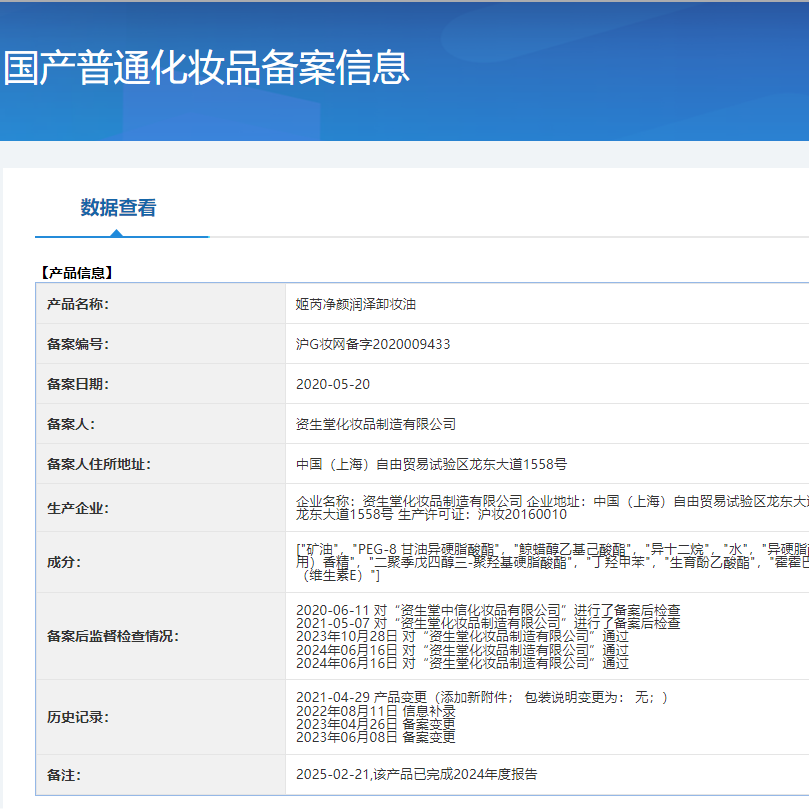
Task: Click the 【产品信息】 section header
Action: tap(75, 271)
